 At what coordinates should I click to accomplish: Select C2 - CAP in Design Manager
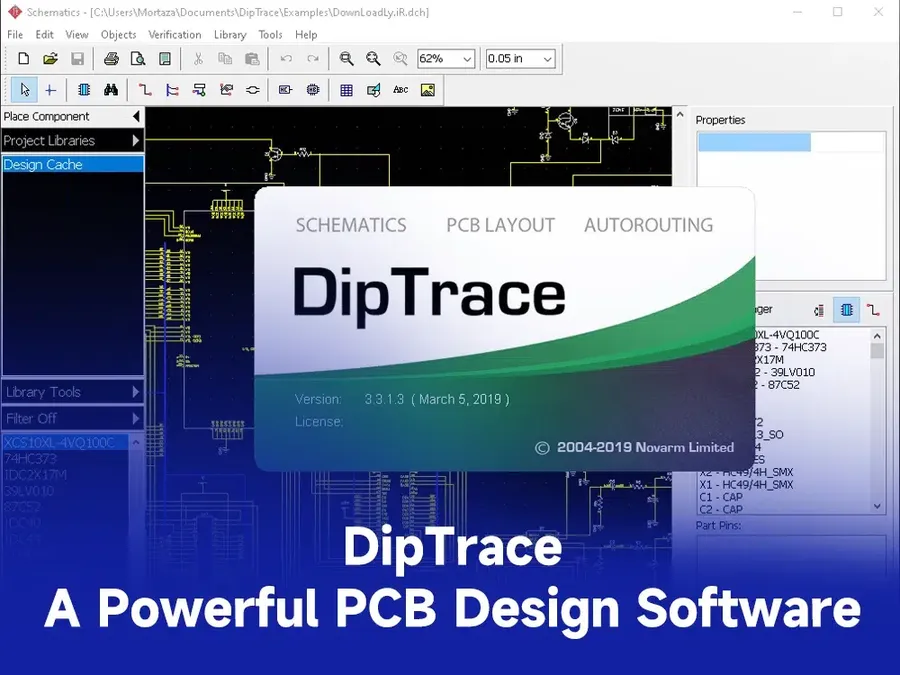(x=721, y=510)
